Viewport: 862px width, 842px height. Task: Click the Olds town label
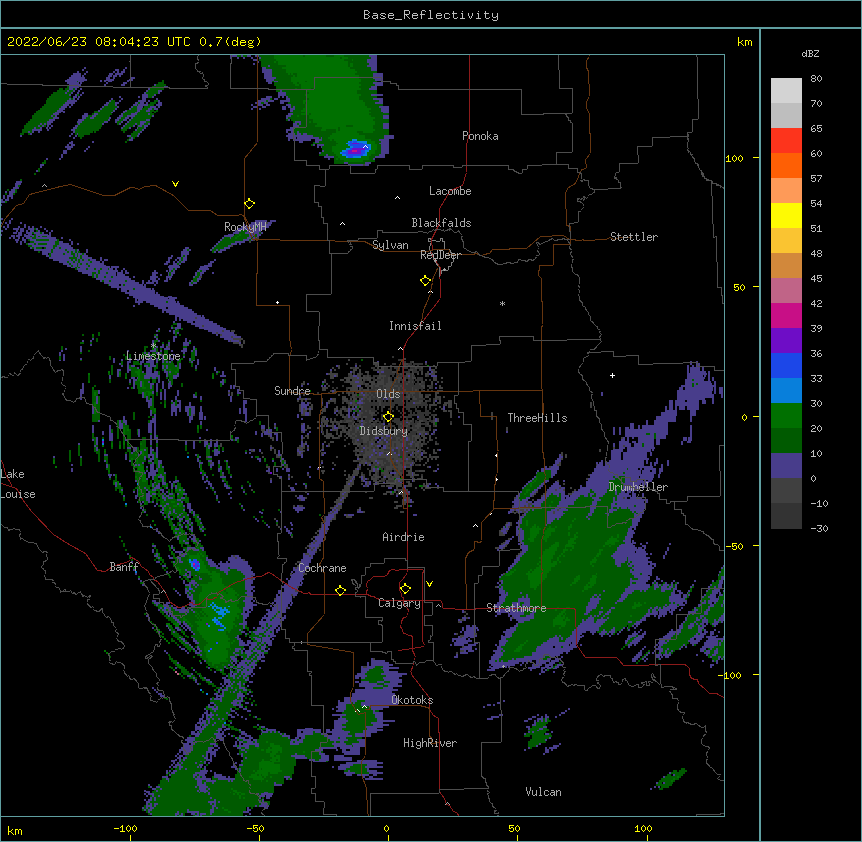coord(388,394)
